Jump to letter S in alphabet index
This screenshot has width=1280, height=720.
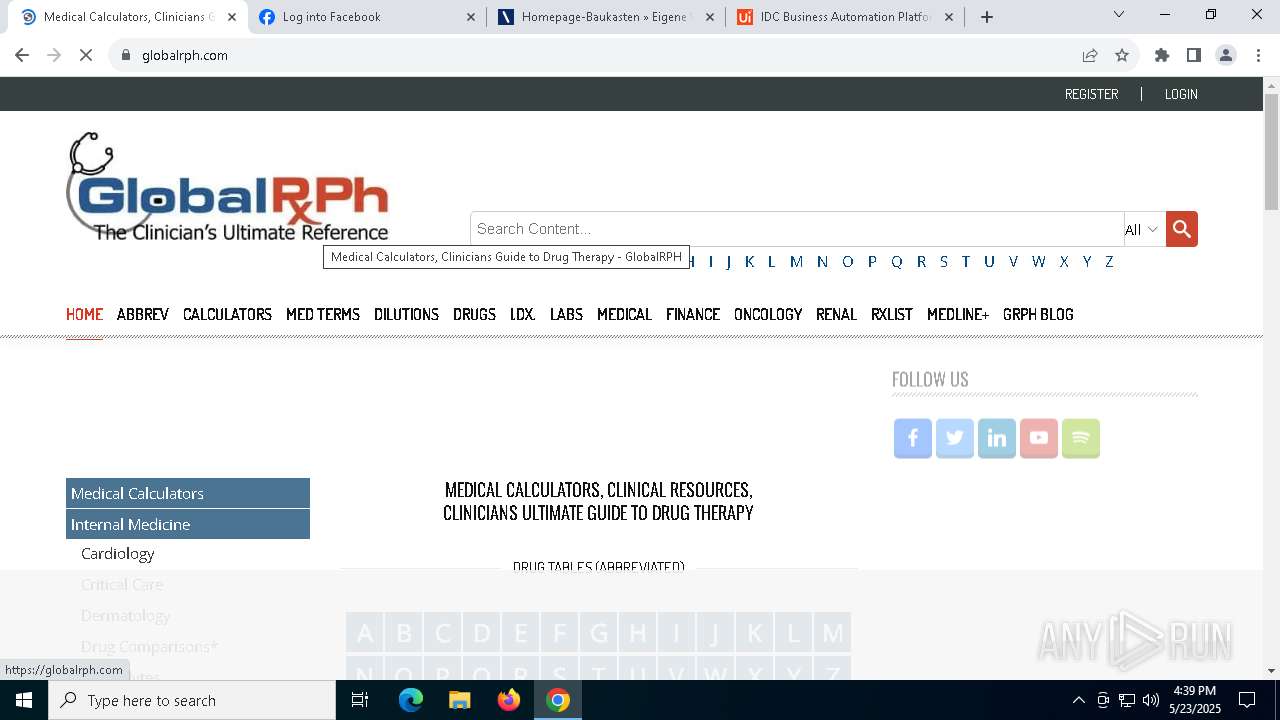click(943, 261)
